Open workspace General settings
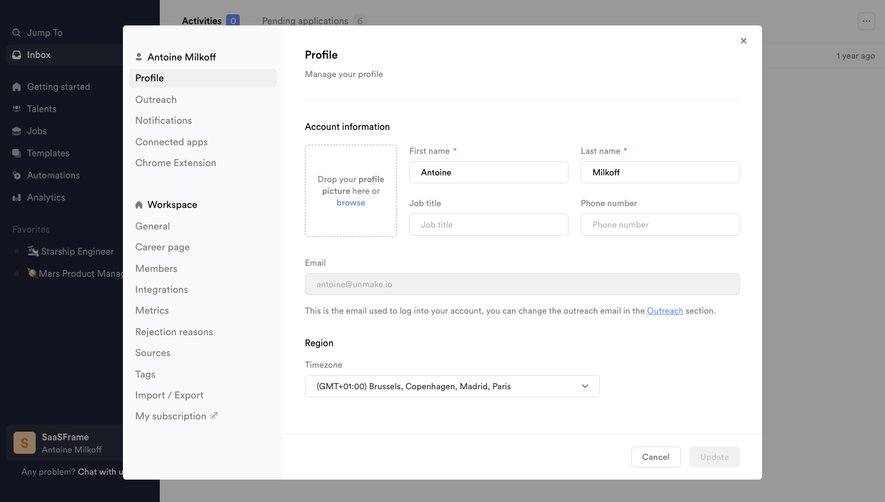885x502 pixels. 152,226
